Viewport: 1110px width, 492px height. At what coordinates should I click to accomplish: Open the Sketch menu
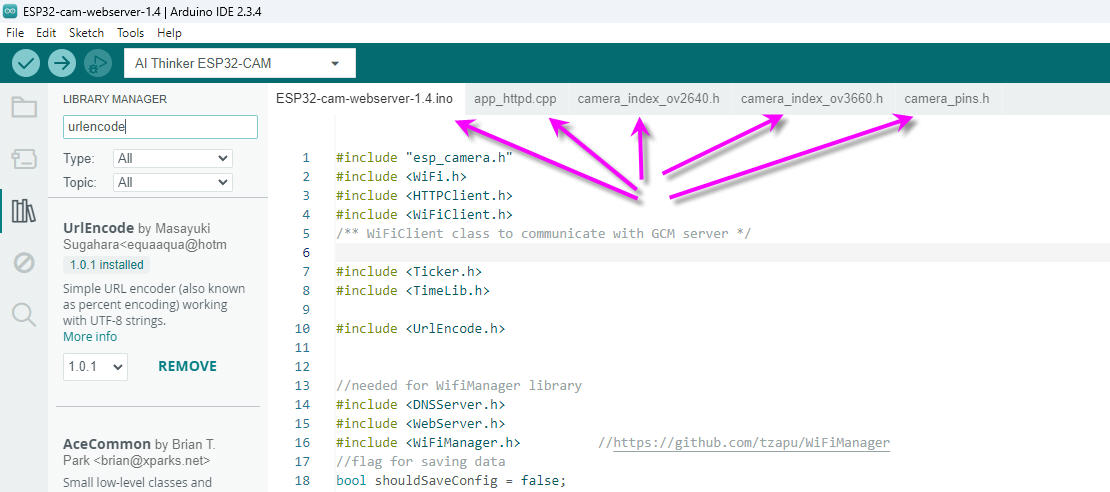[x=86, y=32]
